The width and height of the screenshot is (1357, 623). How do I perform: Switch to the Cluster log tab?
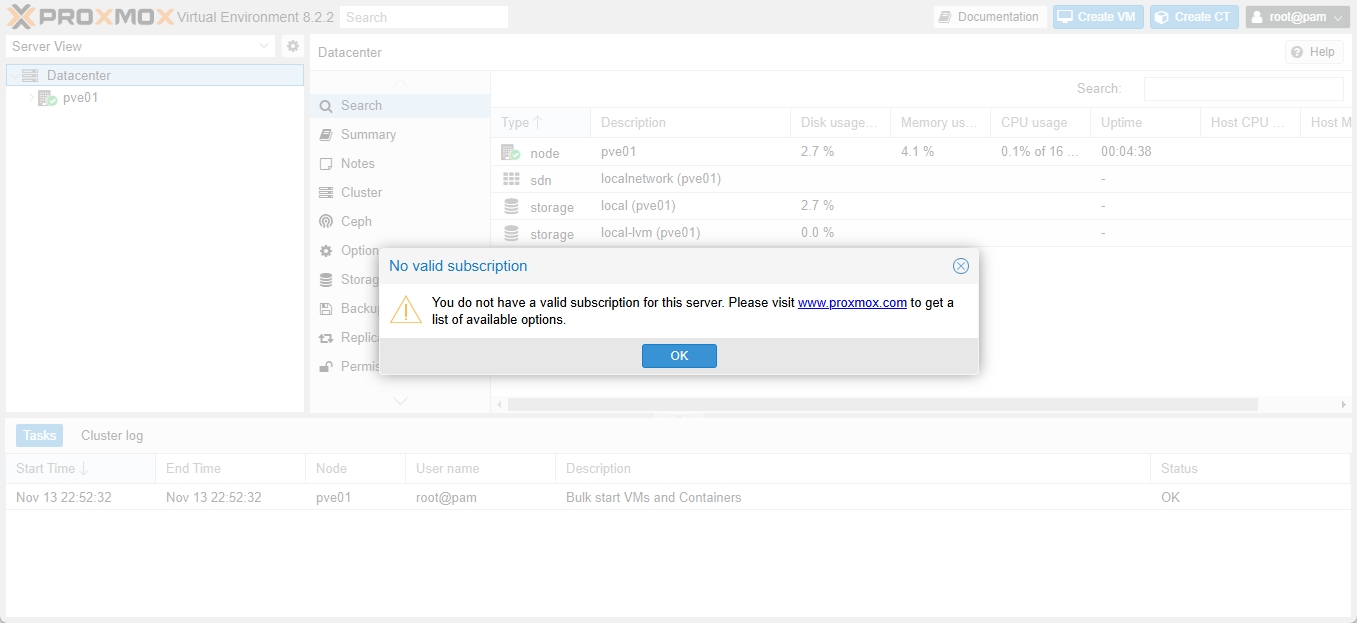point(112,435)
